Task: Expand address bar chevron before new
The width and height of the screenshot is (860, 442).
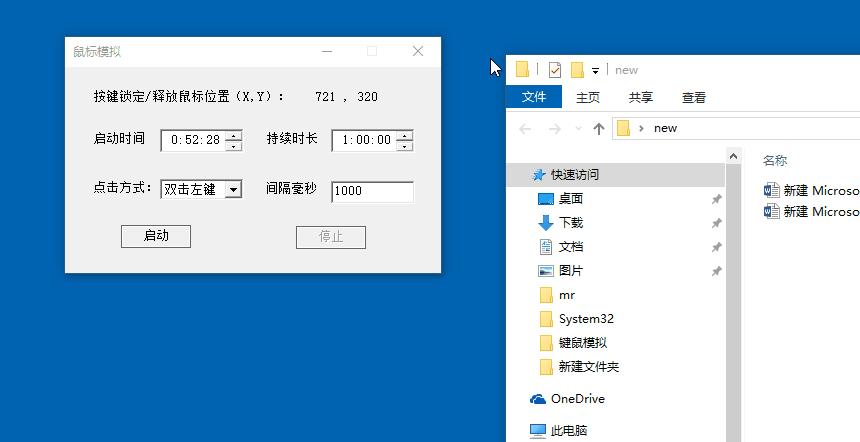Action: point(641,128)
